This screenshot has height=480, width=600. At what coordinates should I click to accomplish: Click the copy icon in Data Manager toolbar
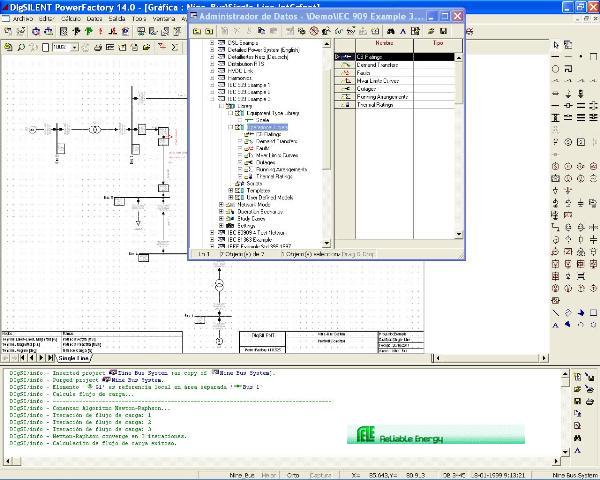[261, 31]
